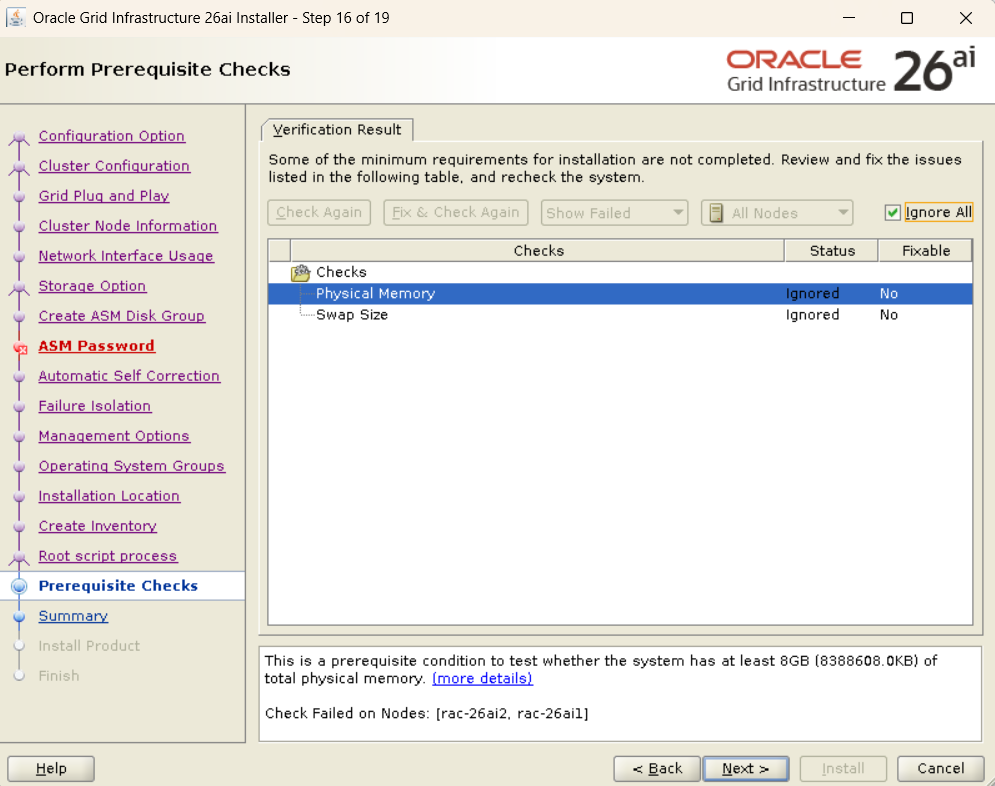
Task: Select the Physical Memory check row
Action: [x=375, y=294]
